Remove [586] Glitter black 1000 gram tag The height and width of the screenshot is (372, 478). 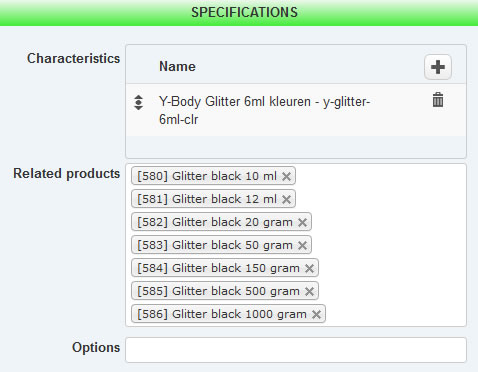tap(316, 314)
